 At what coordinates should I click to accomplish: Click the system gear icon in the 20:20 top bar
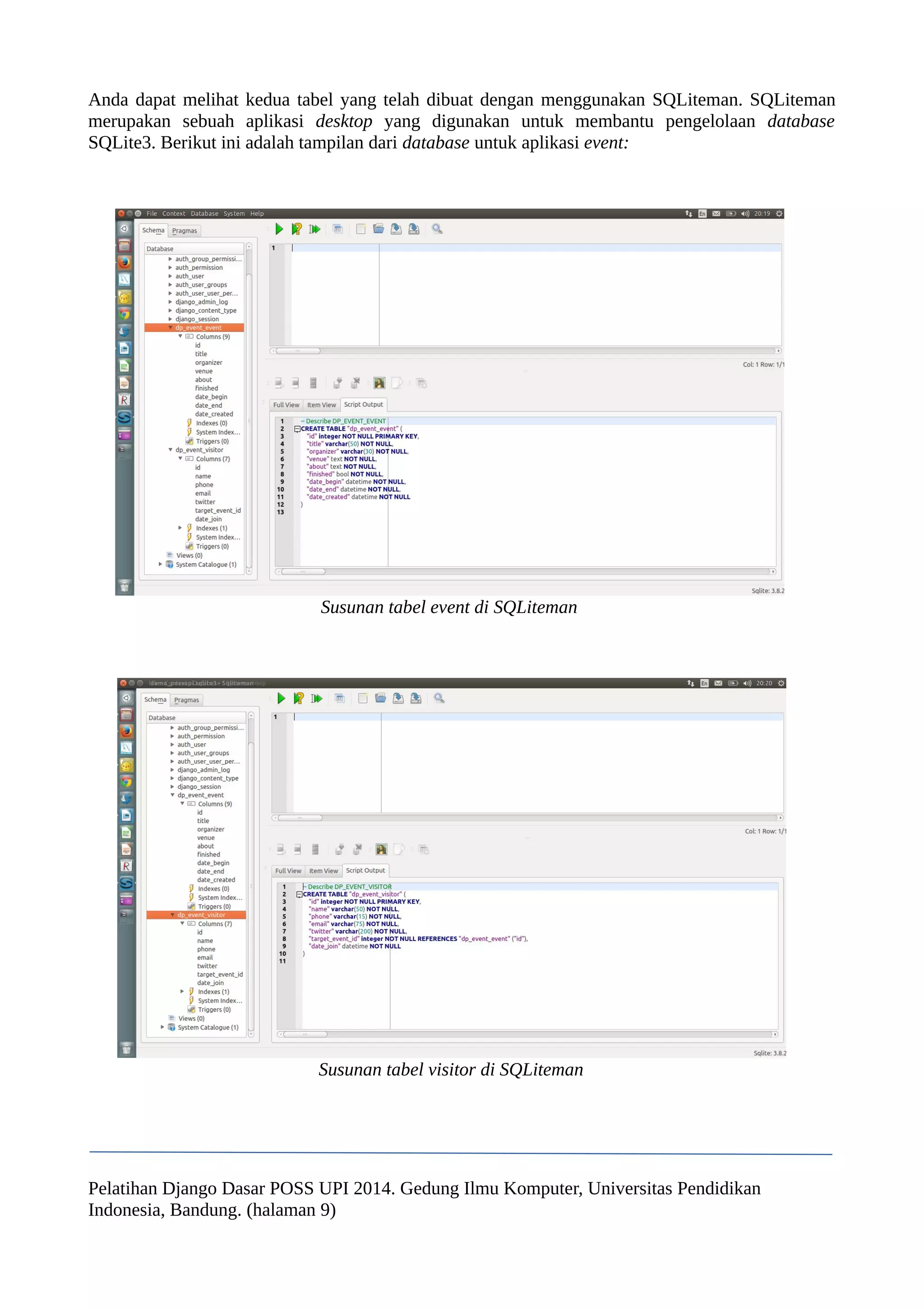[x=781, y=683]
